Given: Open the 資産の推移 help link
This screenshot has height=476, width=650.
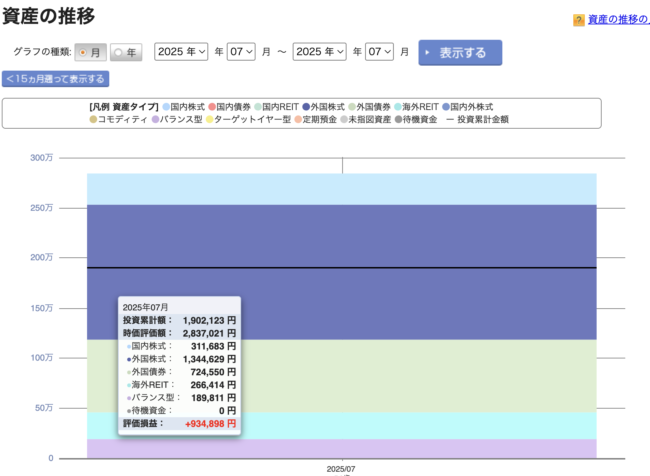Looking at the screenshot, I should (x=618, y=20).
